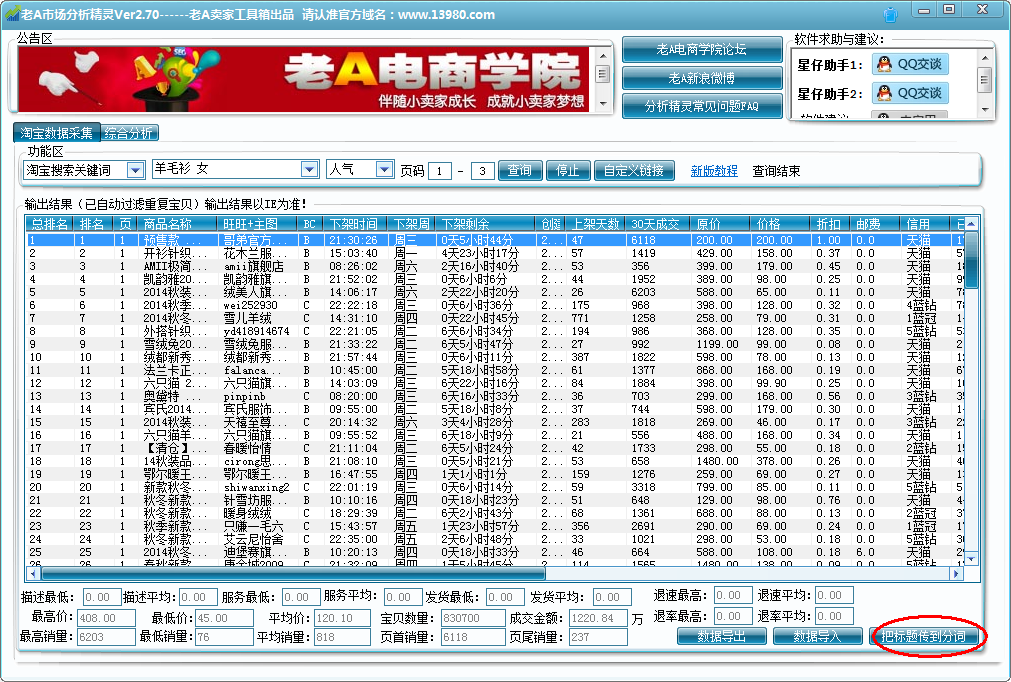The image size is (1011, 682).
Task: Select row with seller pinpinb
Action: click(x=495, y=396)
